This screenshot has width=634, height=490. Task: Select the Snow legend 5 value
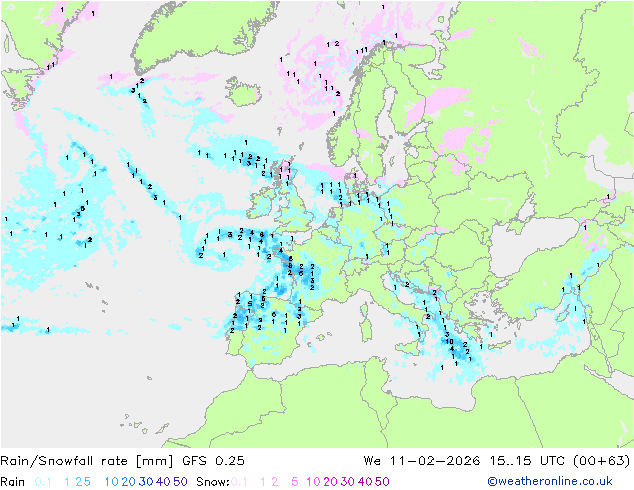click(x=295, y=482)
